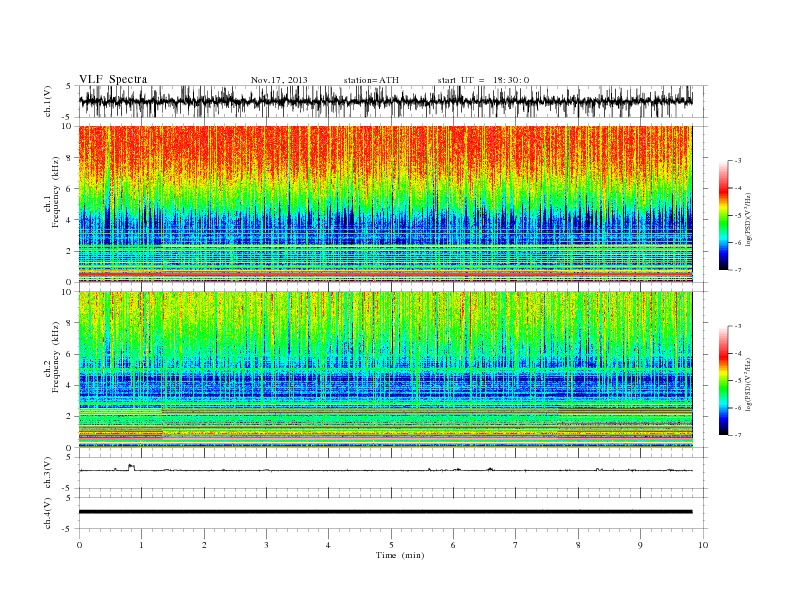Viewport: 792px width, 612px height.
Task: Click the ch.2 spectrogram color scale bar
Action: click(x=723, y=381)
